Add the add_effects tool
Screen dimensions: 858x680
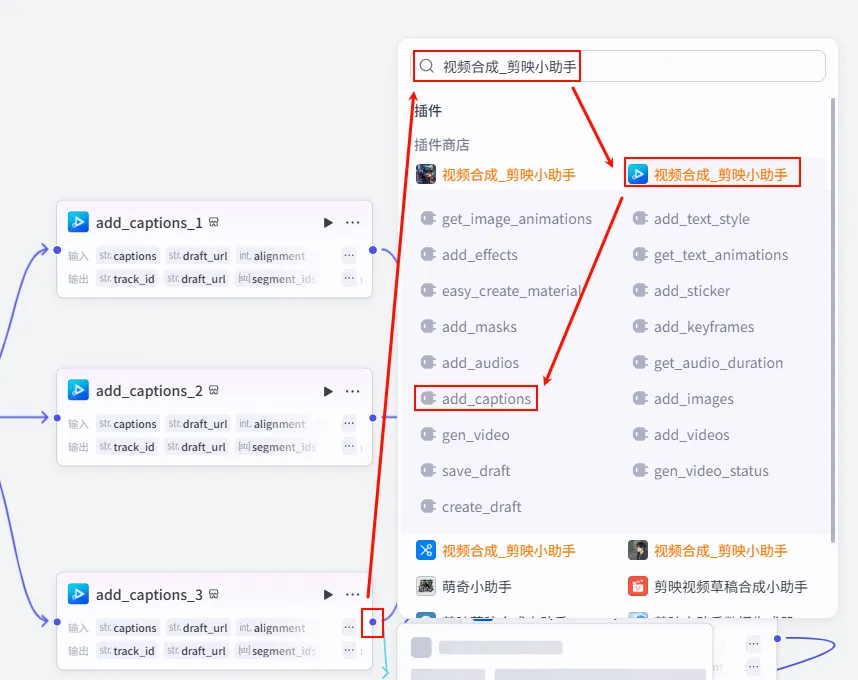click(x=469, y=255)
